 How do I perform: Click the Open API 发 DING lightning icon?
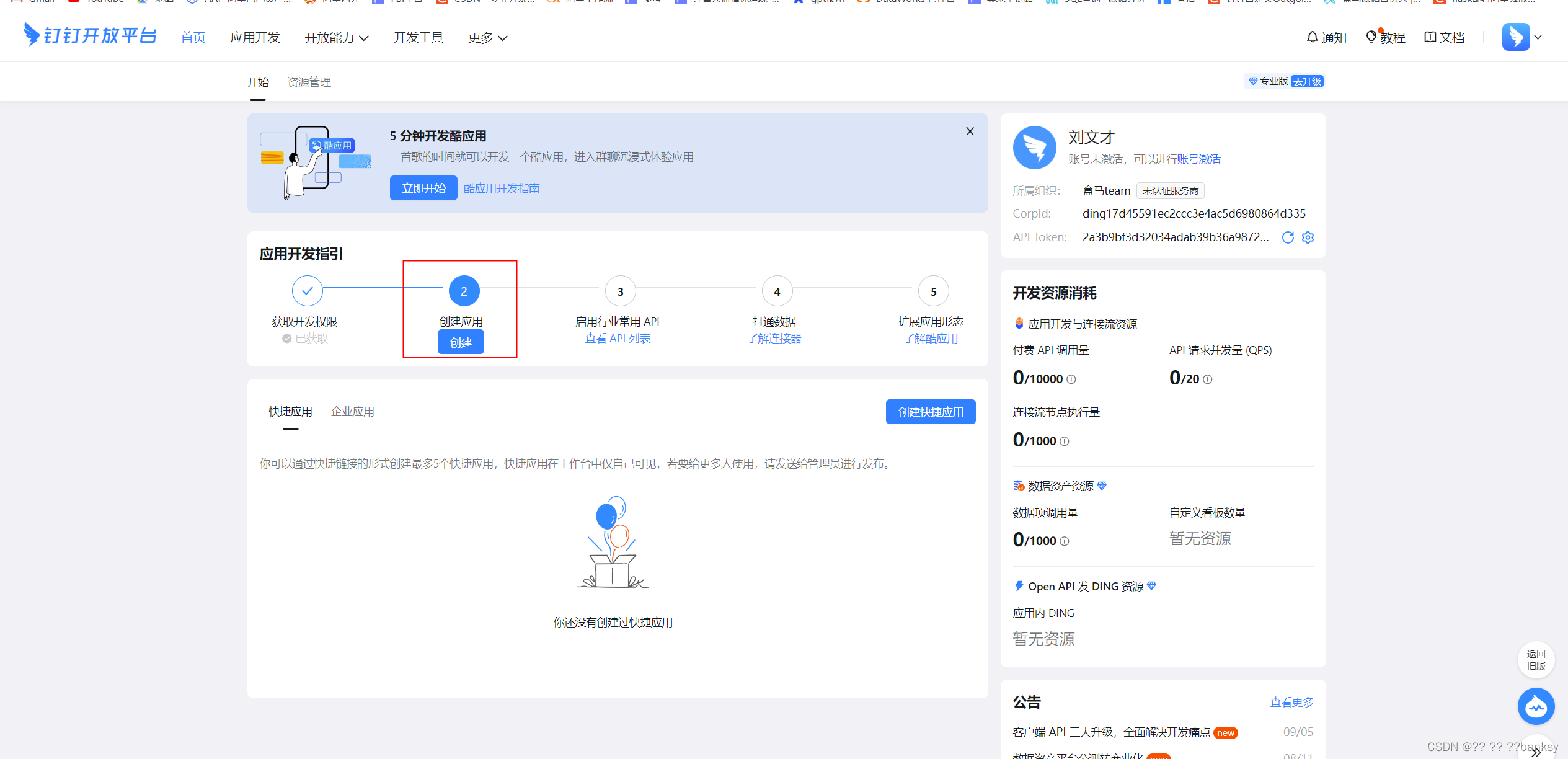coord(1019,586)
